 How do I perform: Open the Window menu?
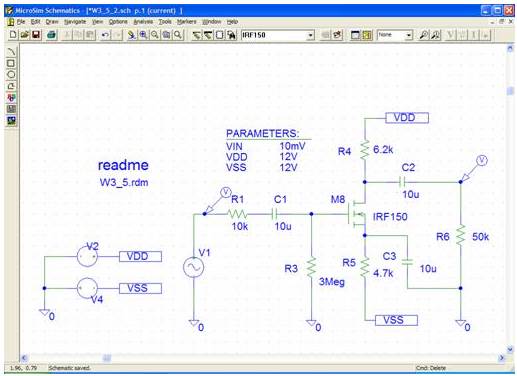coord(212,22)
